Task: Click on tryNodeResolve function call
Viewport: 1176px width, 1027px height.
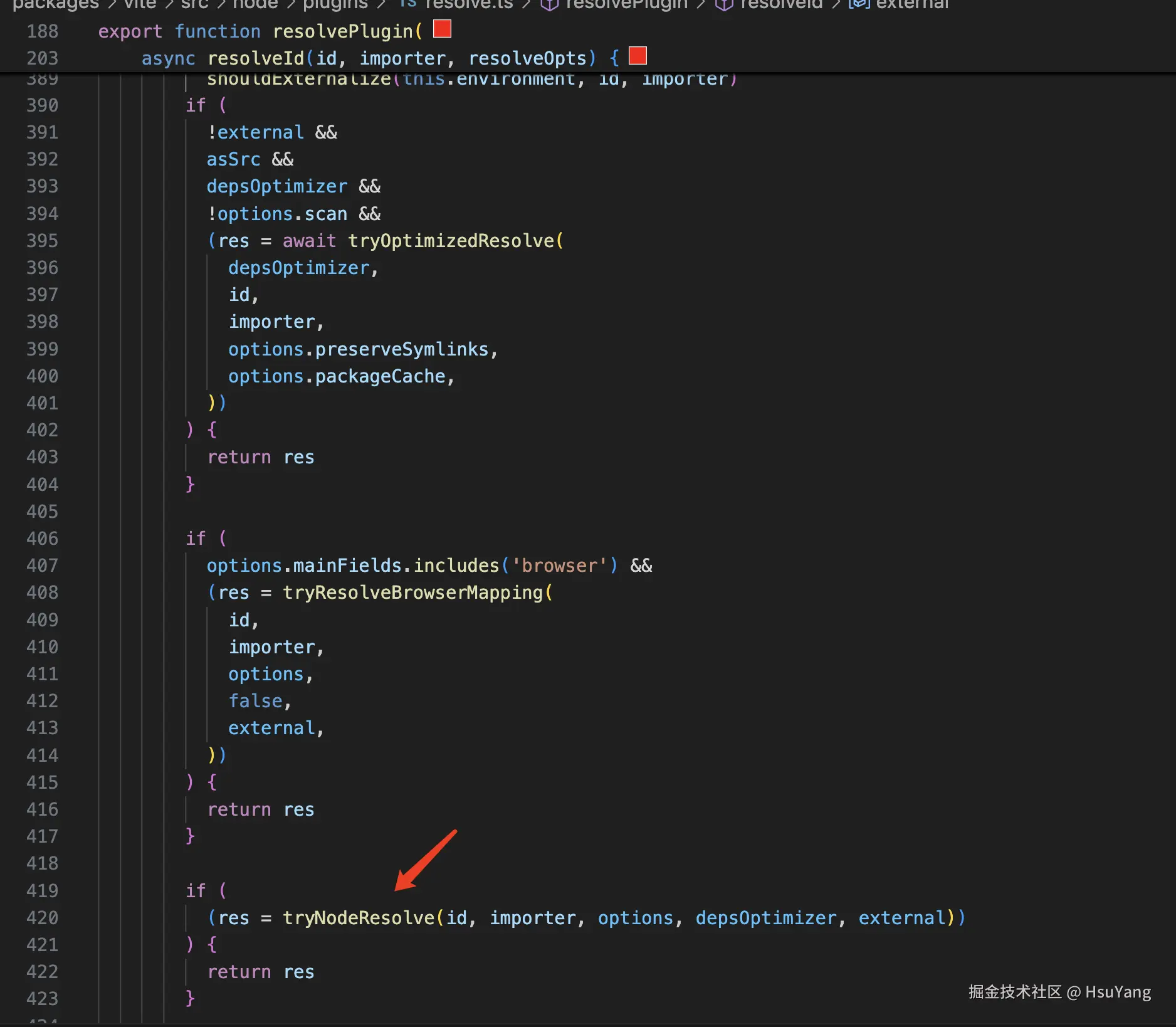Action: tap(359, 918)
